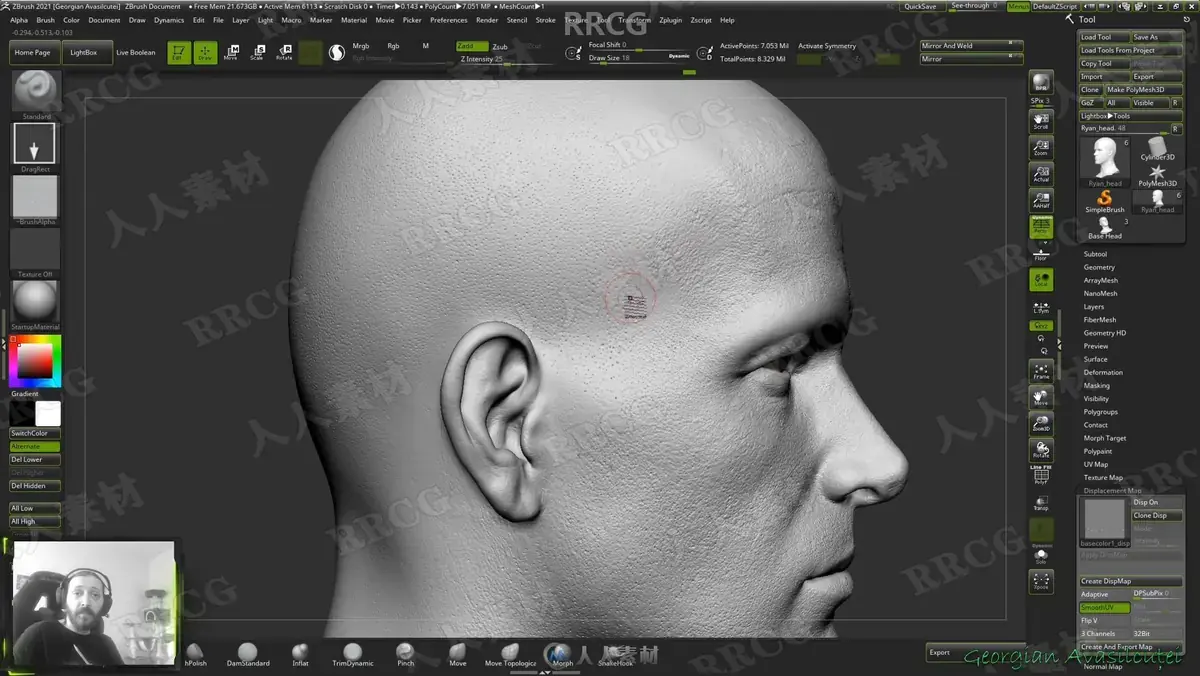Toggle Local symmetry mode
This screenshot has width=1200, height=676.
pyautogui.click(x=1041, y=281)
